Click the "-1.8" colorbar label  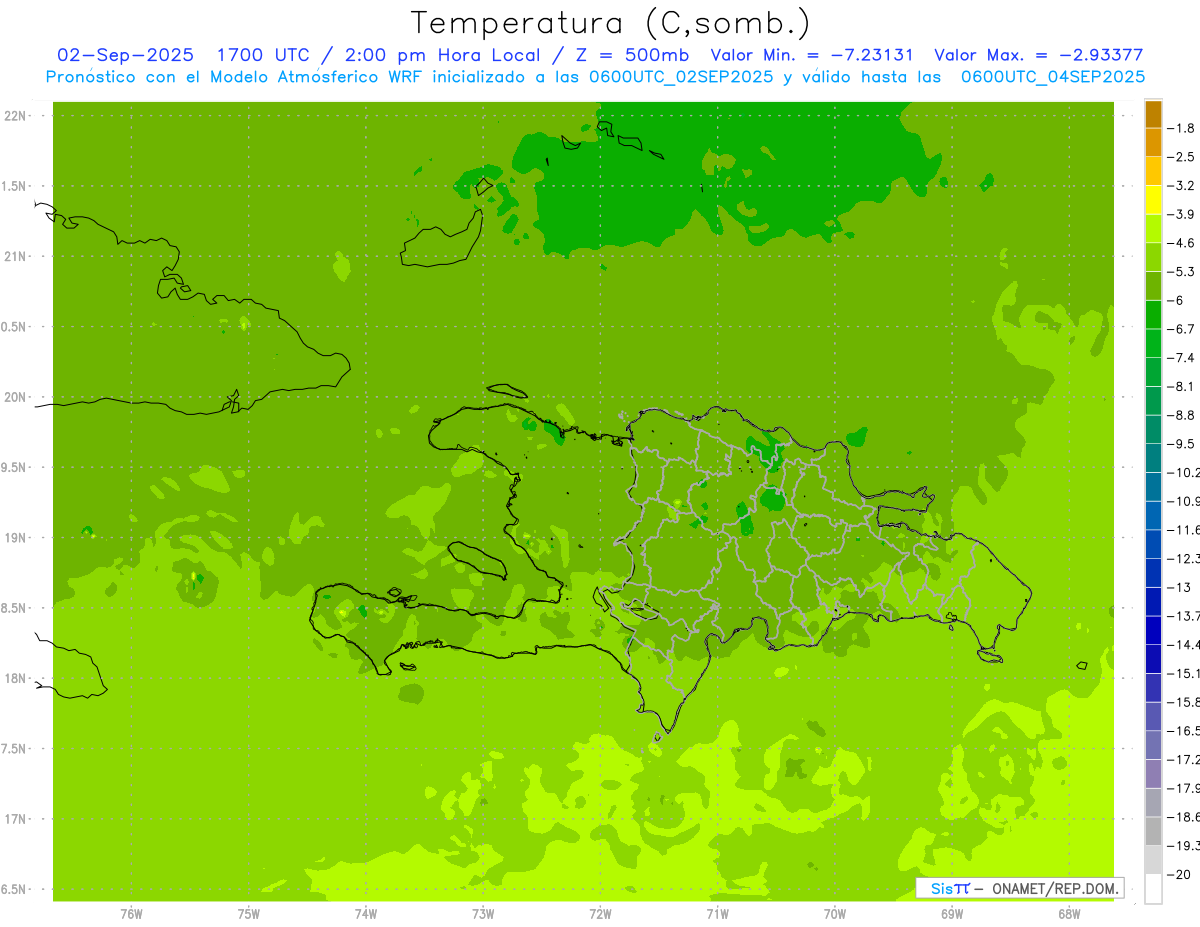click(x=1183, y=128)
